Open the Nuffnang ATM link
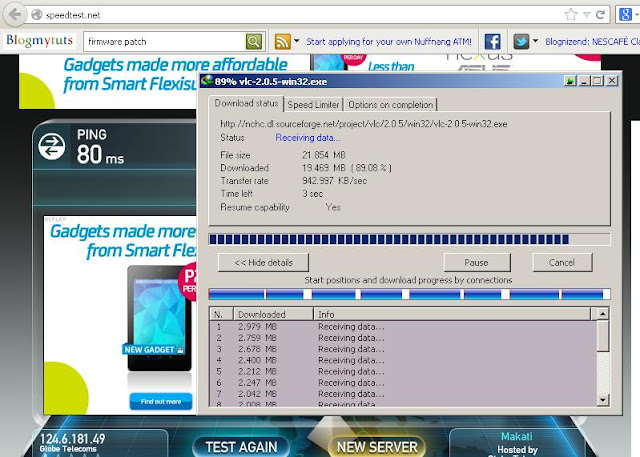Image resolution: width=640 pixels, height=457 pixels. [x=389, y=42]
